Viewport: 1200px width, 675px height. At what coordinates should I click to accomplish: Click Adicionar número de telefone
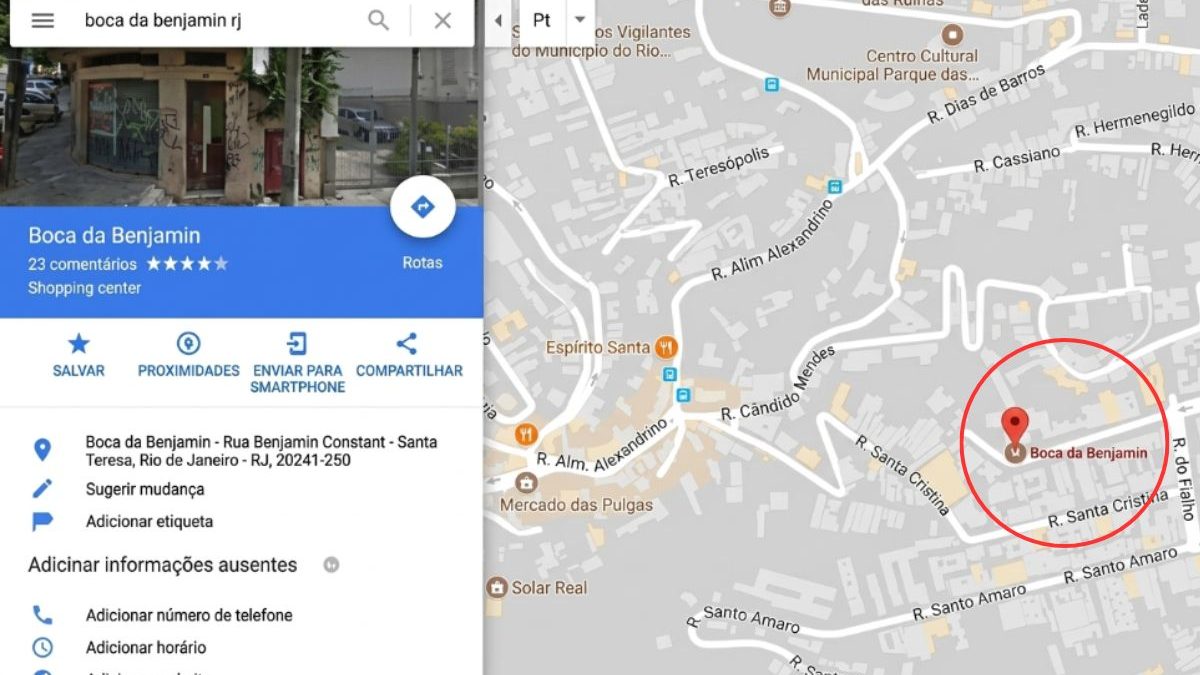click(x=189, y=615)
